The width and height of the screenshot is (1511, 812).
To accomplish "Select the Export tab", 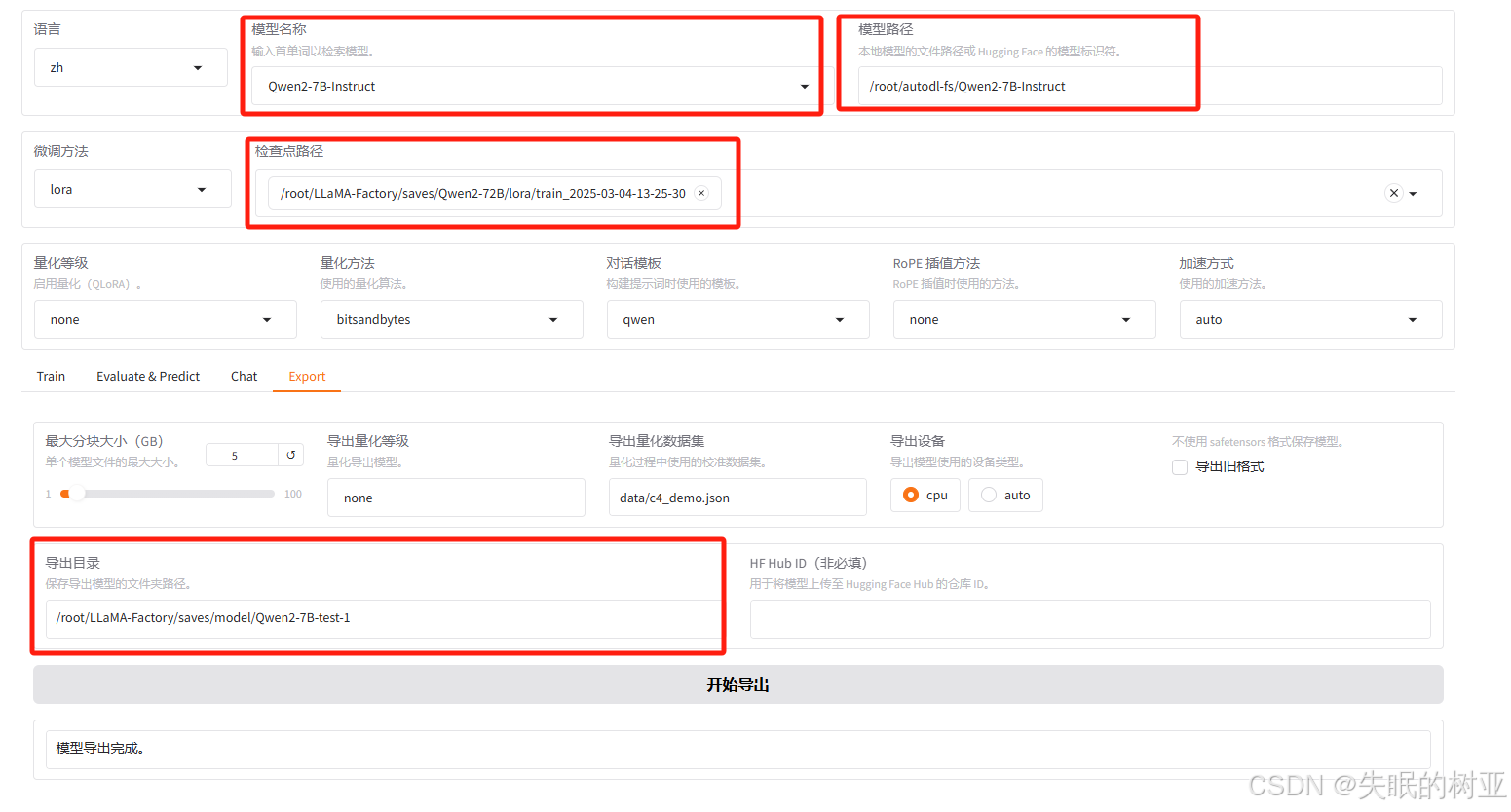I will 307,376.
